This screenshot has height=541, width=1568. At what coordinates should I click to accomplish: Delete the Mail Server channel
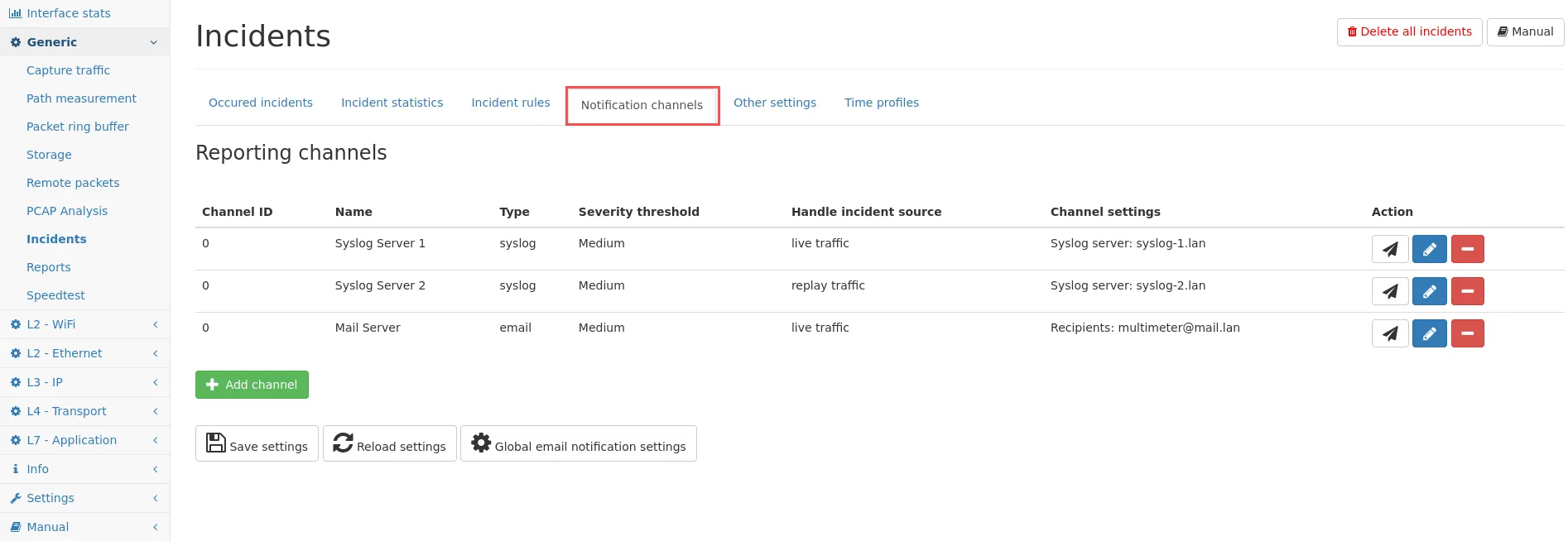pos(1467,333)
